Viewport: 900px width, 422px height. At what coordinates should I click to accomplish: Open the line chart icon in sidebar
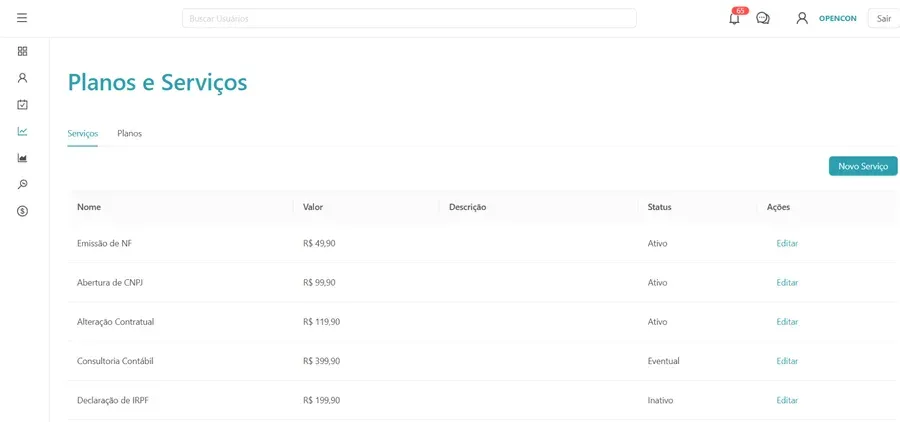pyautogui.click(x=22, y=131)
